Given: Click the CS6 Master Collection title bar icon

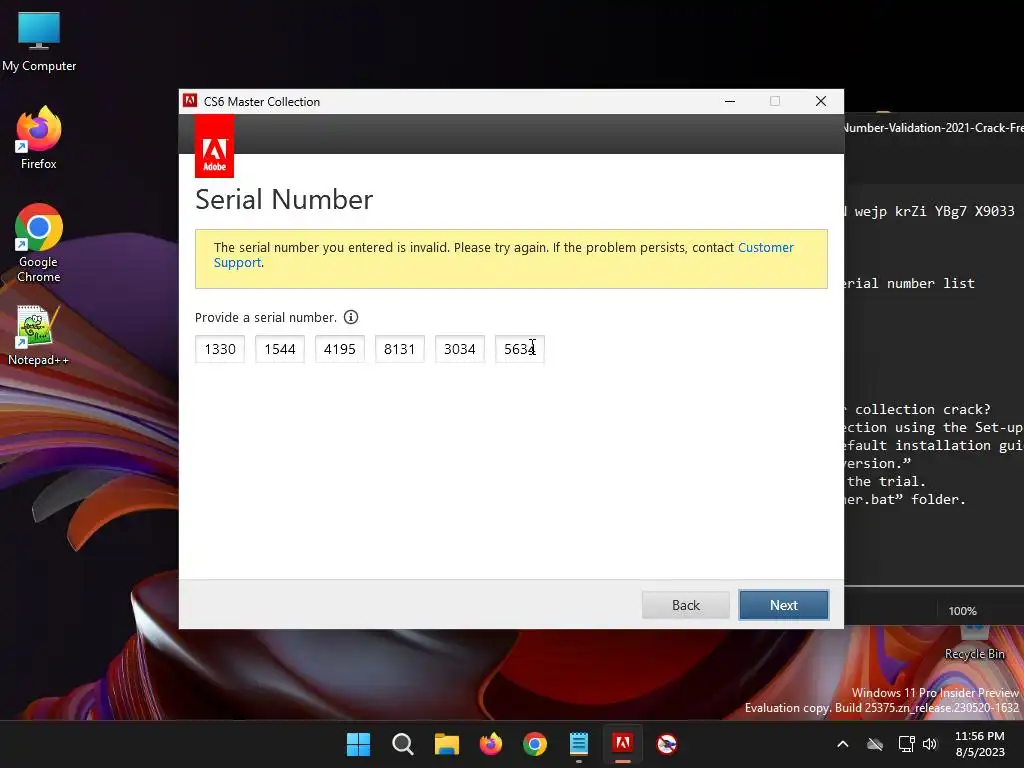Looking at the screenshot, I should click(x=190, y=101).
